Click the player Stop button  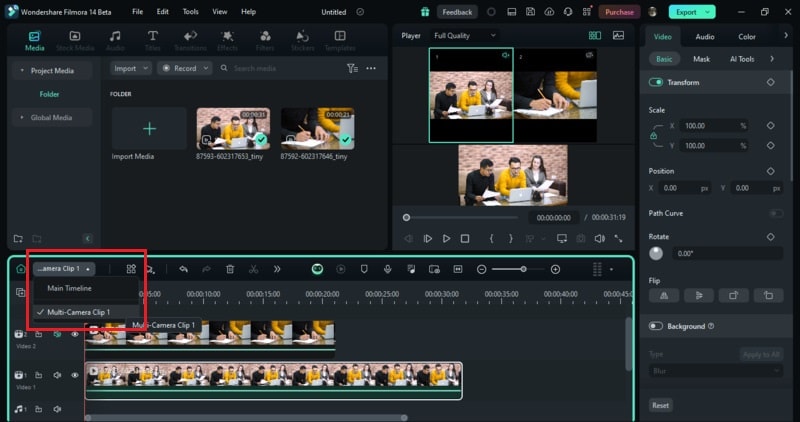tap(465, 239)
